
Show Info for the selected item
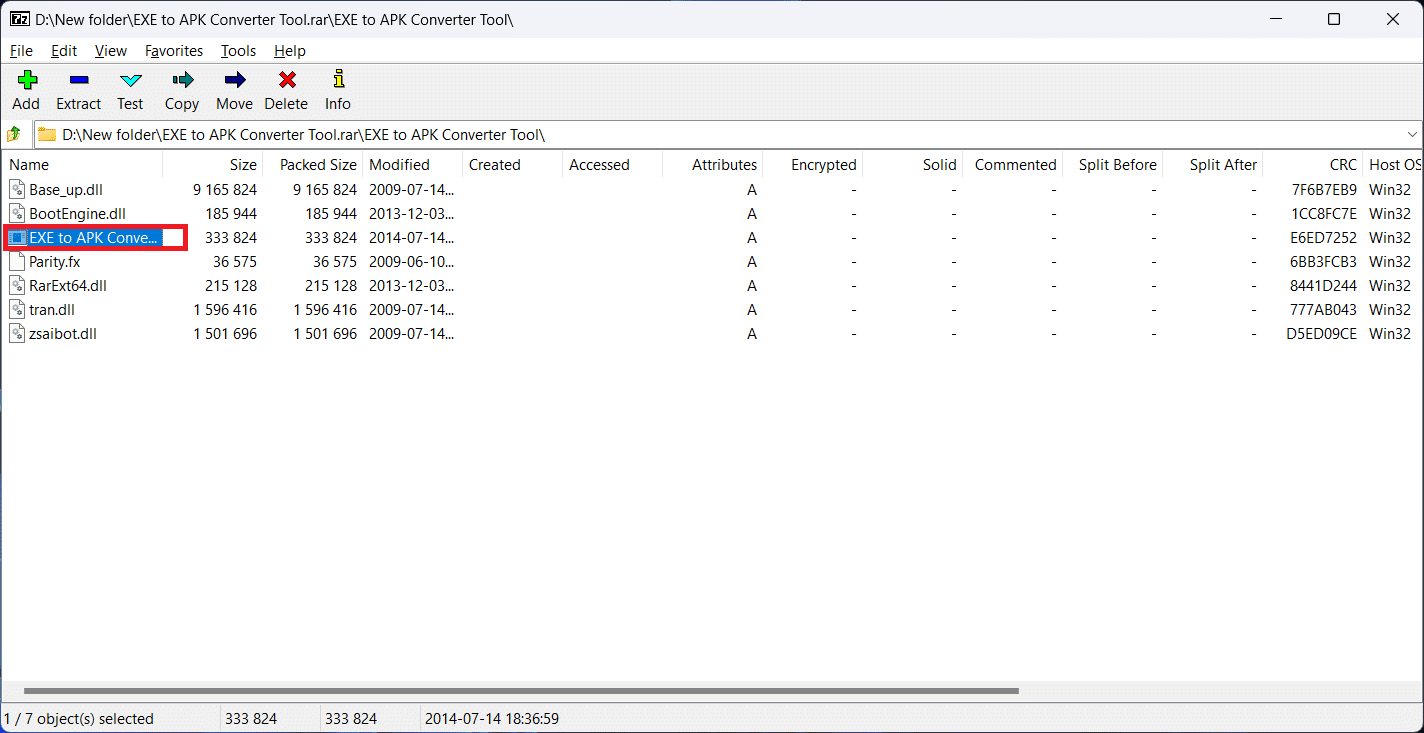(337, 90)
